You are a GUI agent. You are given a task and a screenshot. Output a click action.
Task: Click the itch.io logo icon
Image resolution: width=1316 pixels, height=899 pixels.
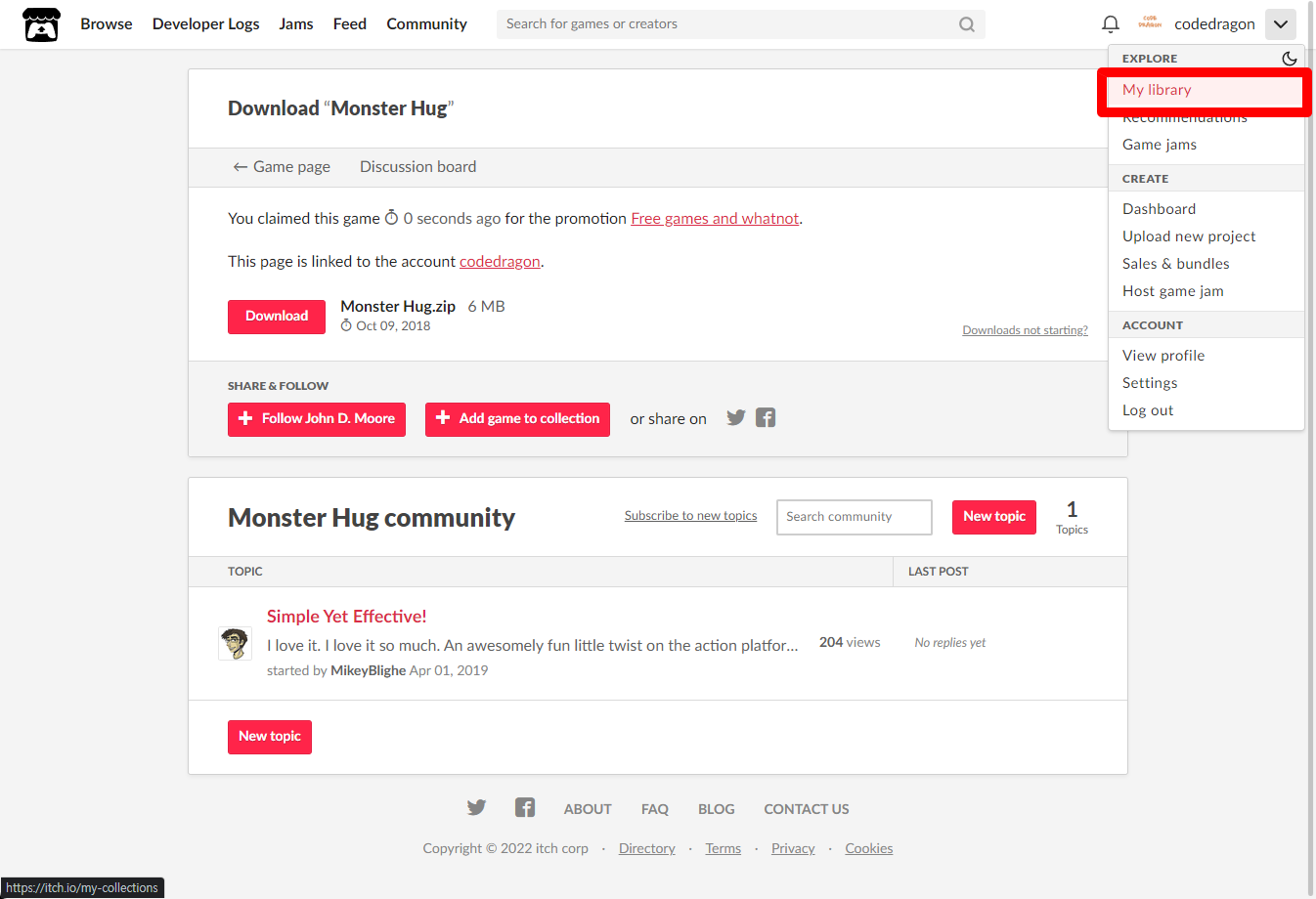[x=41, y=24]
